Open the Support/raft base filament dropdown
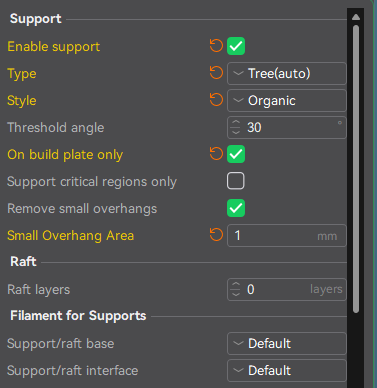 point(287,343)
